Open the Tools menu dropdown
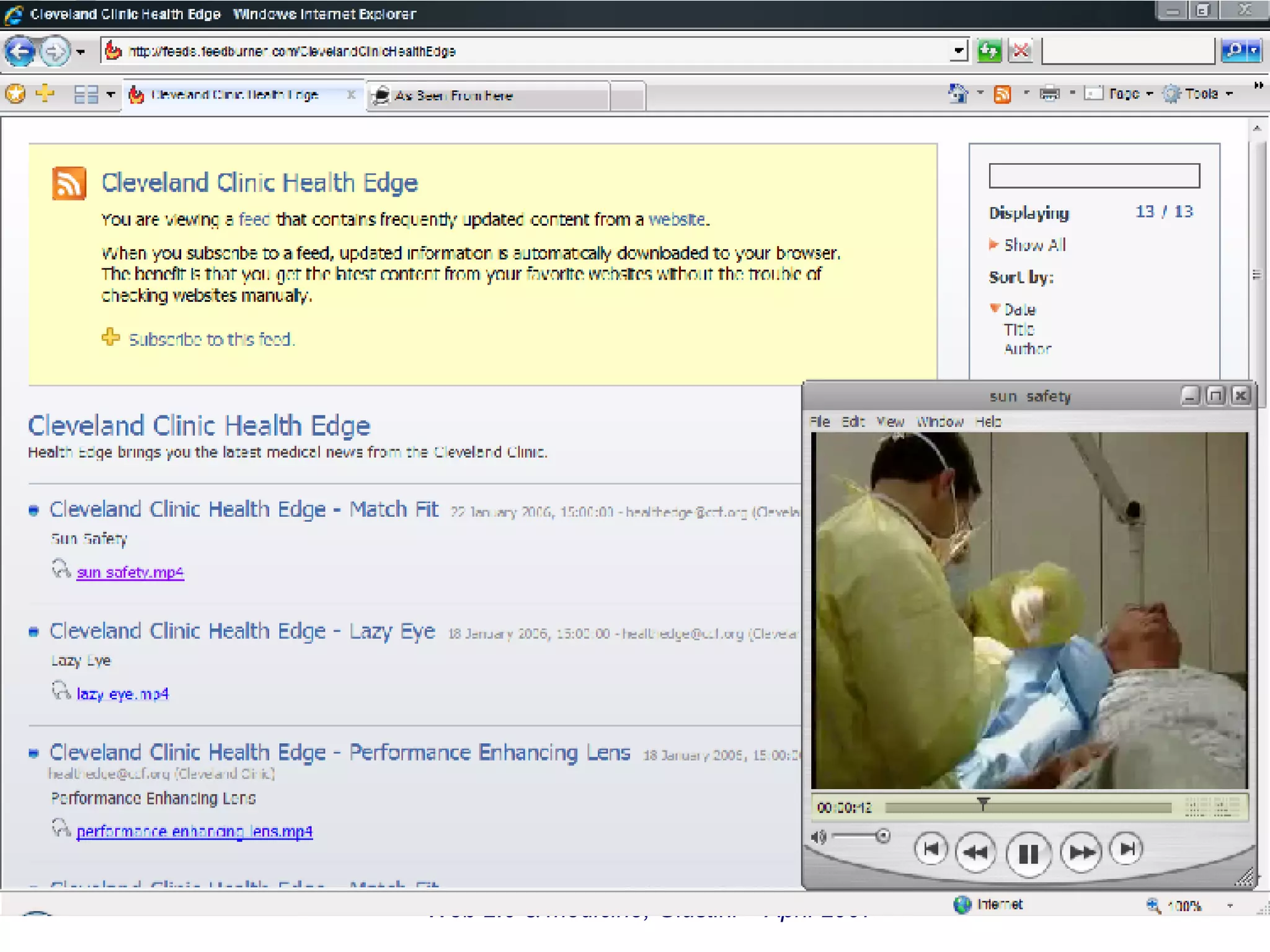The image size is (1270, 952). point(1197,94)
